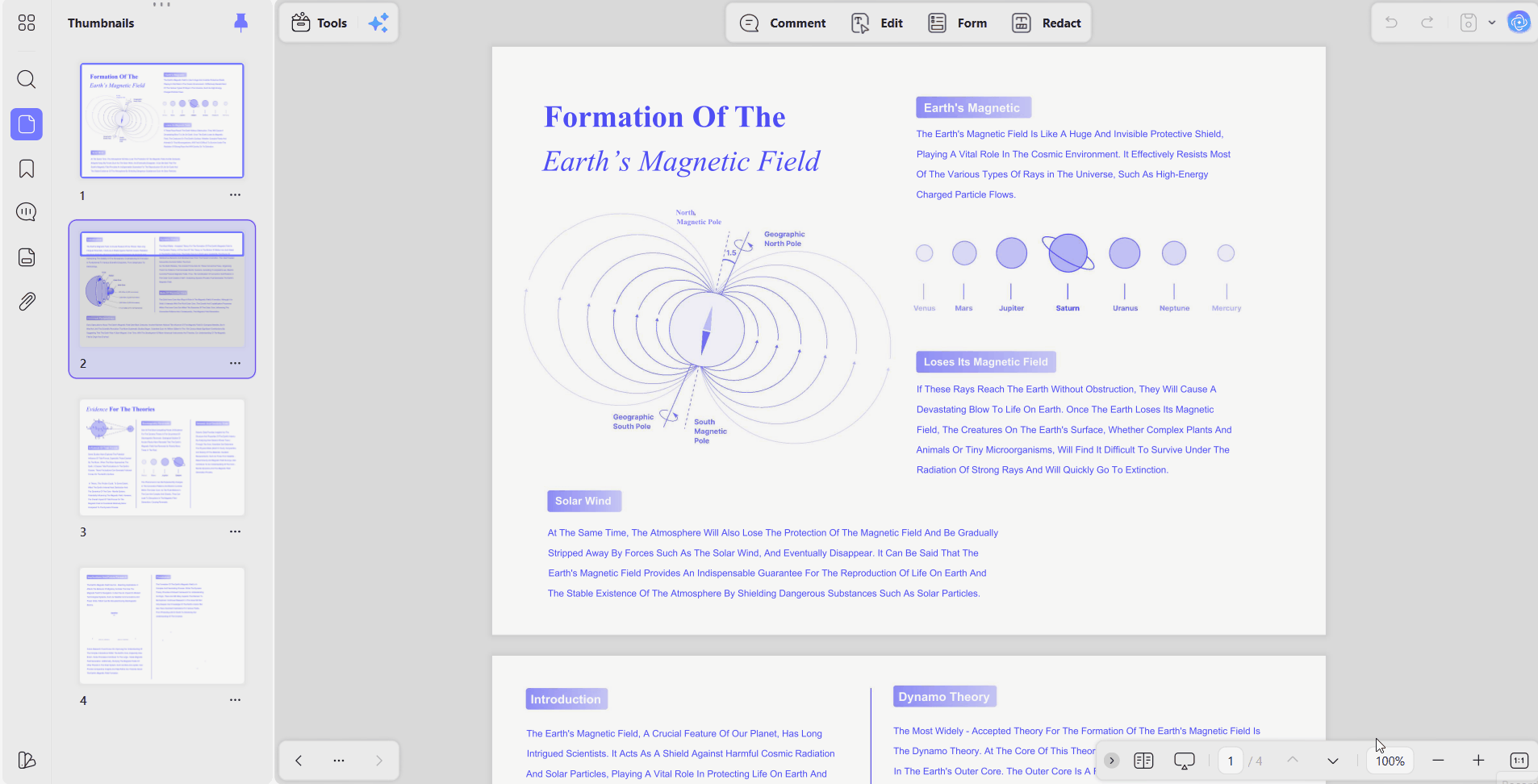Click the AI sparkle icon beside Tools
Viewport: 1538px width, 784px height.
coord(378,23)
